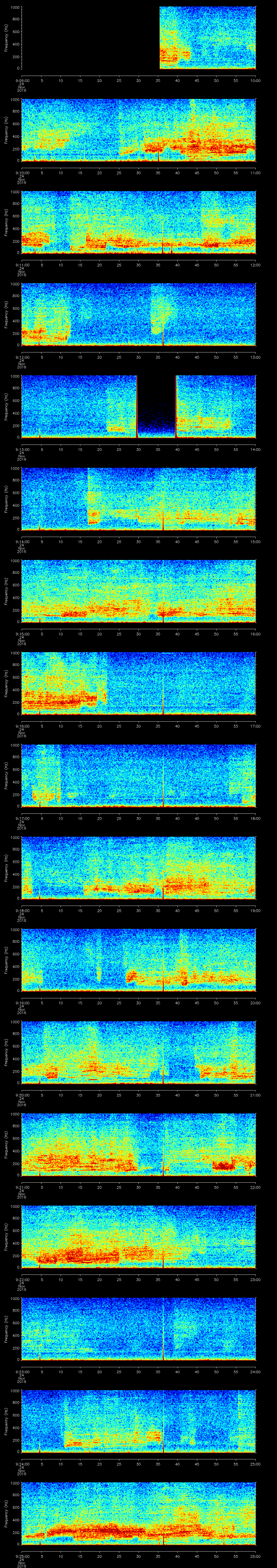Viewport: 277px width, 1568px height.
Task: Click the "20:00" end time label
Action: (x=255, y=1003)
